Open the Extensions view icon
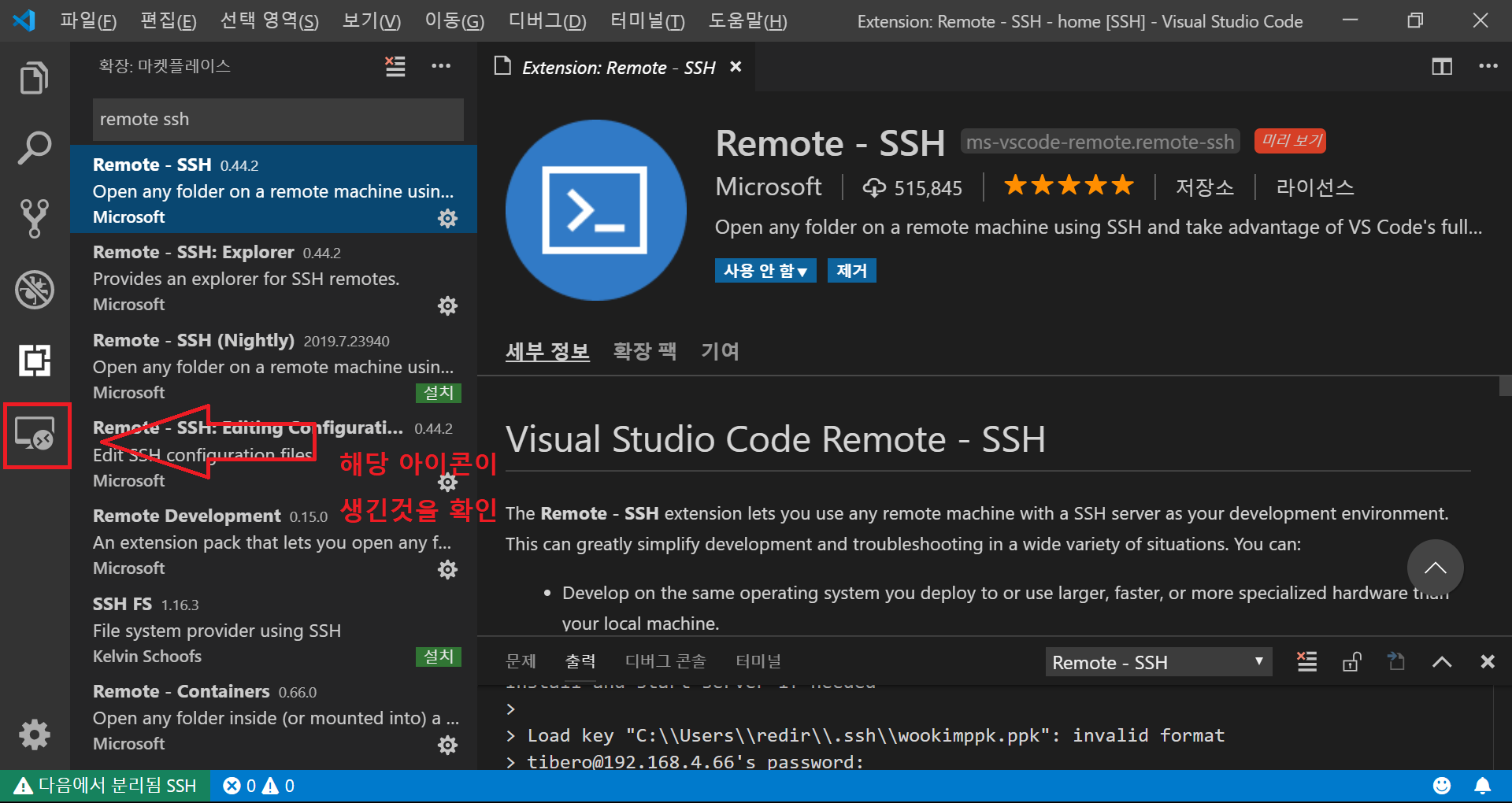 point(35,360)
